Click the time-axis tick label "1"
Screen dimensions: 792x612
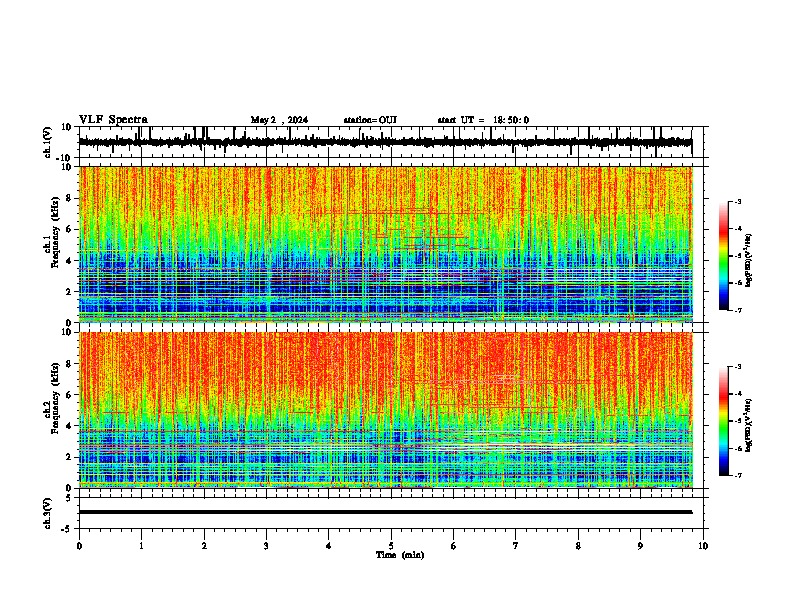pos(141,546)
